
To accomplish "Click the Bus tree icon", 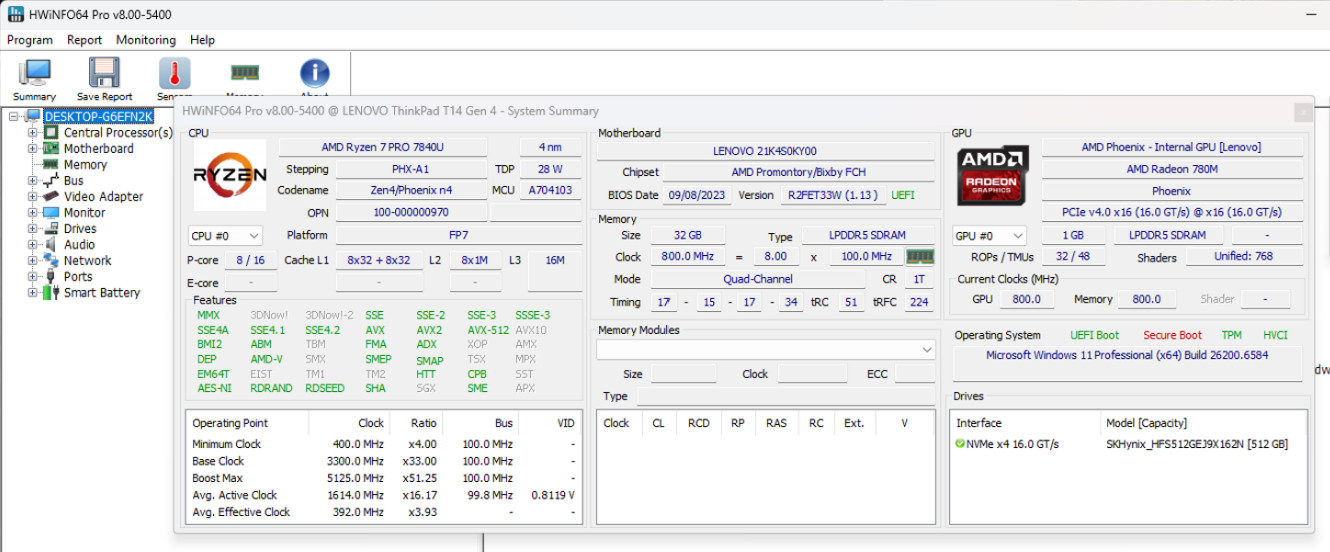I will pyautogui.click(x=51, y=180).
